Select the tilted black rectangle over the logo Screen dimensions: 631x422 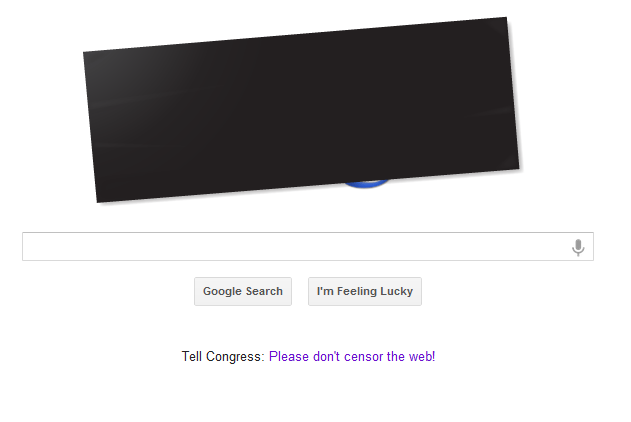coord(301,109)
